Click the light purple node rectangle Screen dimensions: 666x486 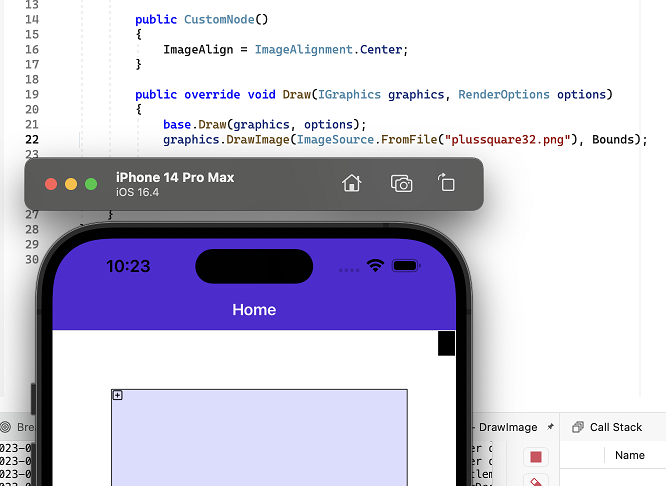click(x=259, y=440)
